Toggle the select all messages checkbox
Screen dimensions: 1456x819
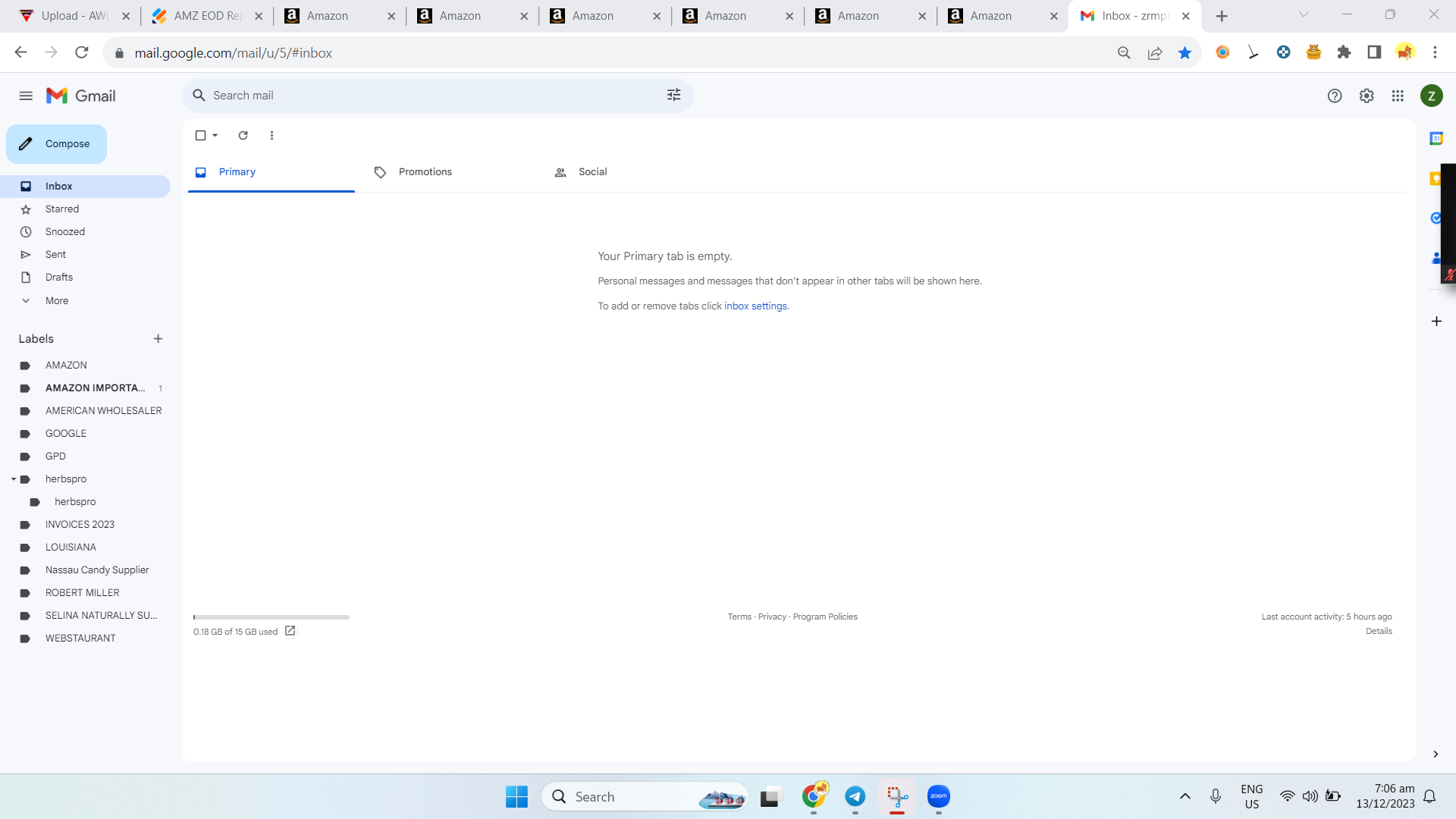[x=200, y=136]
